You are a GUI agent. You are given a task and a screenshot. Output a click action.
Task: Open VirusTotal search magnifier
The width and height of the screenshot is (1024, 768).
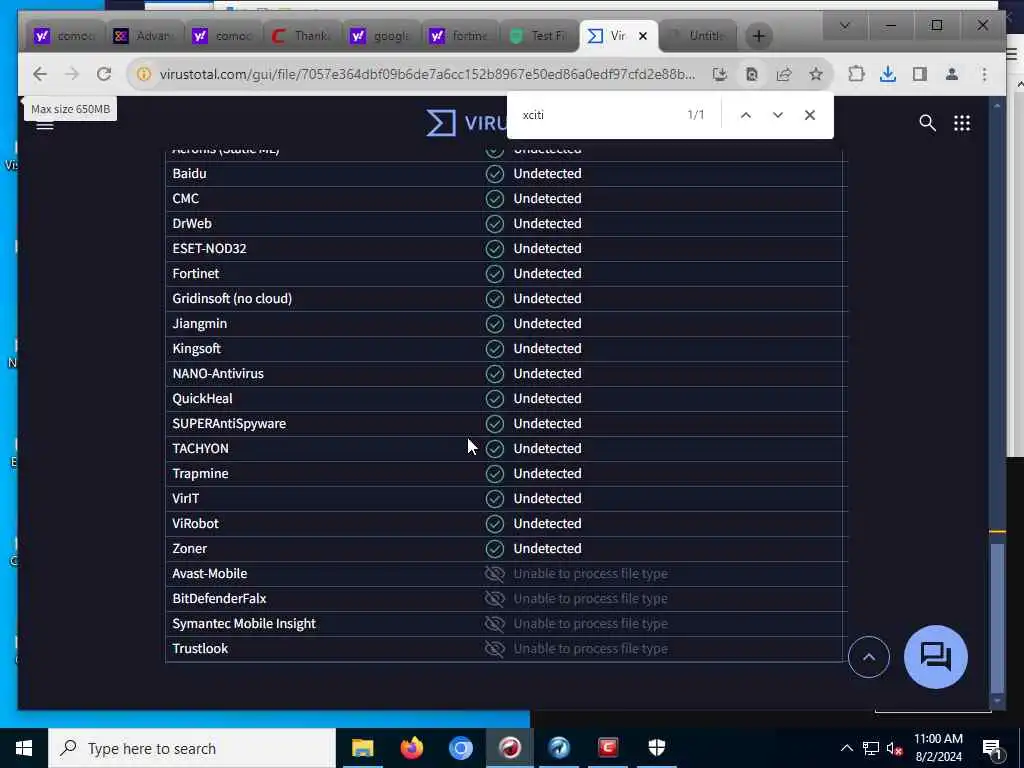coord(927,123)
